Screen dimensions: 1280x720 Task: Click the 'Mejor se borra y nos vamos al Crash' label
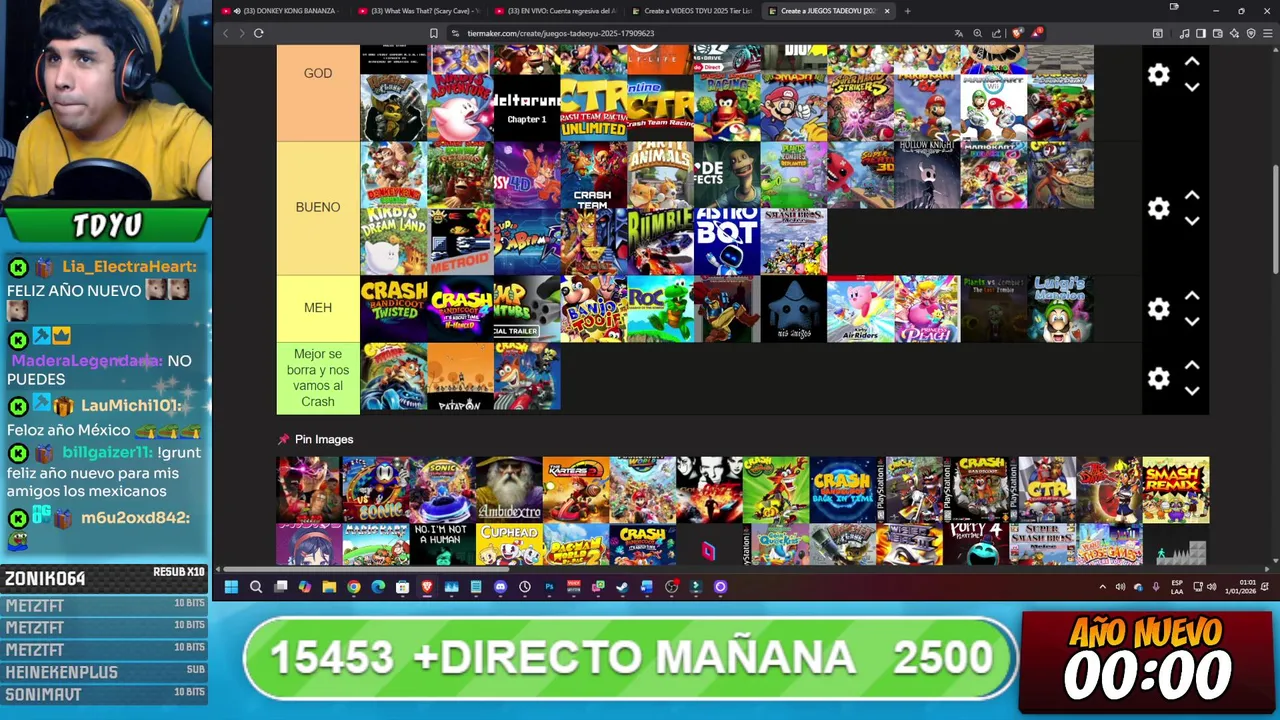pos(318,378)
